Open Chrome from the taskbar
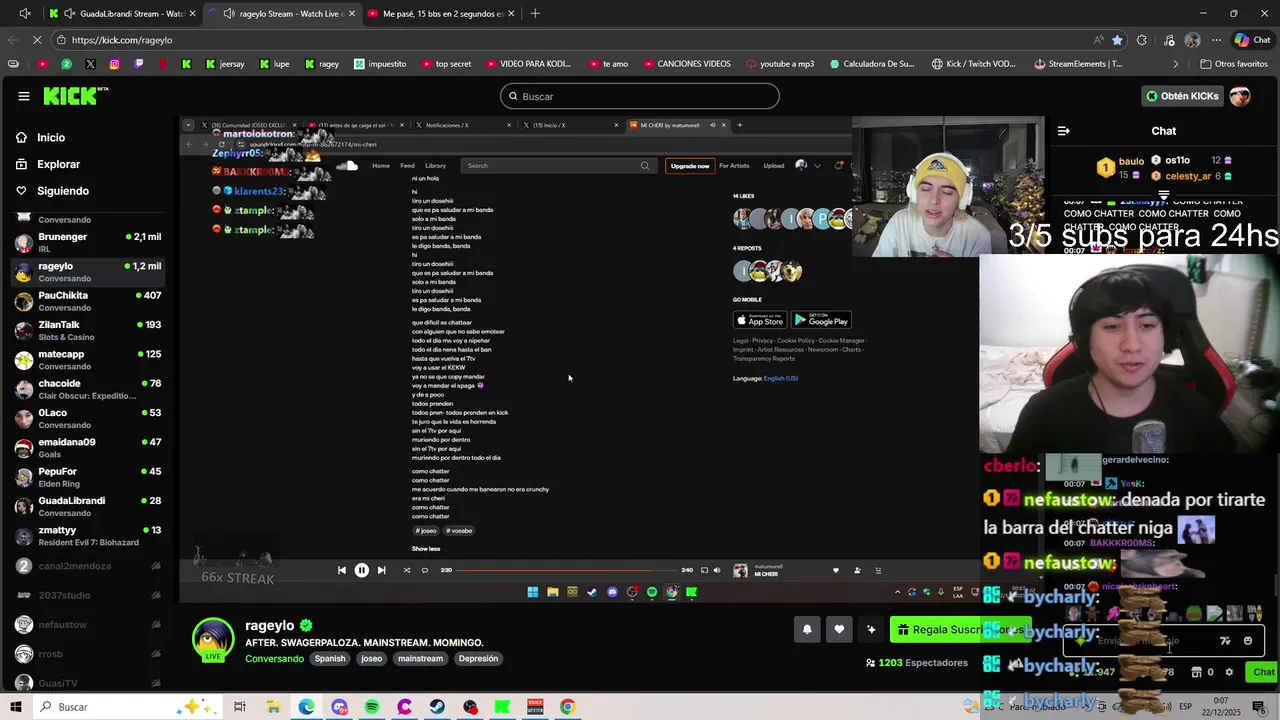 click(x=567, y=707)
